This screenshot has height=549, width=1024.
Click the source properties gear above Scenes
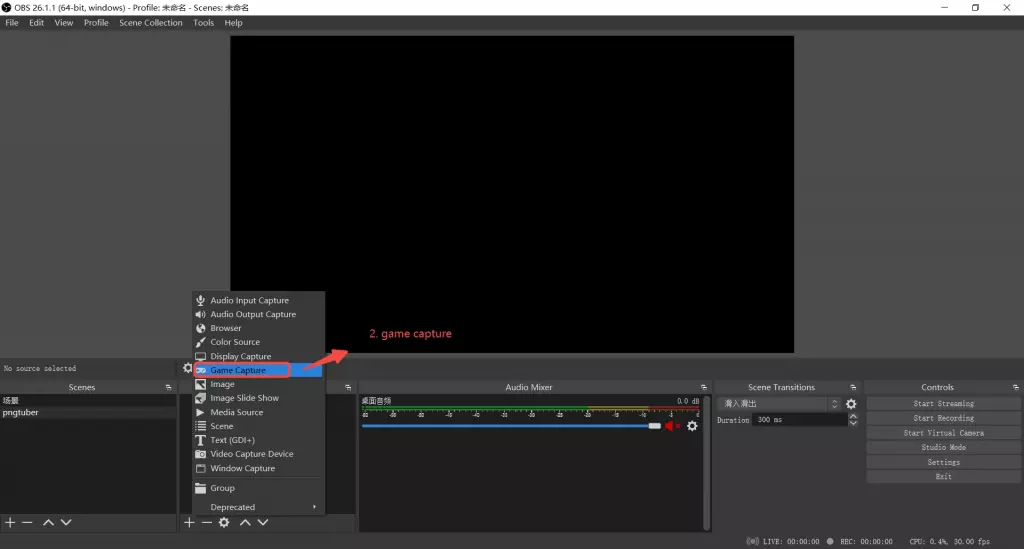pos(187,368)
